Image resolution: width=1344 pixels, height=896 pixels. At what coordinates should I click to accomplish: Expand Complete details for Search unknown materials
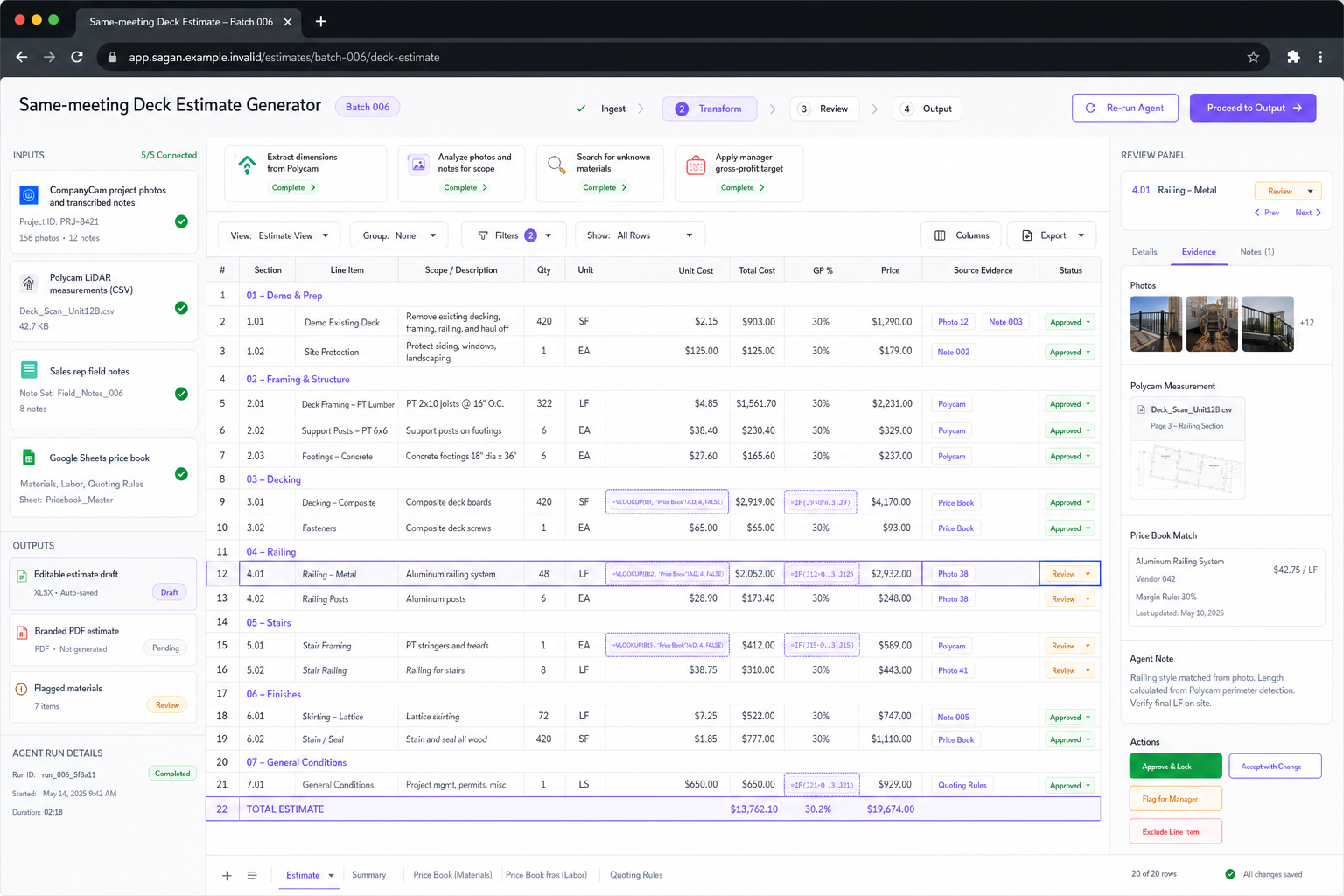point(605,187)
